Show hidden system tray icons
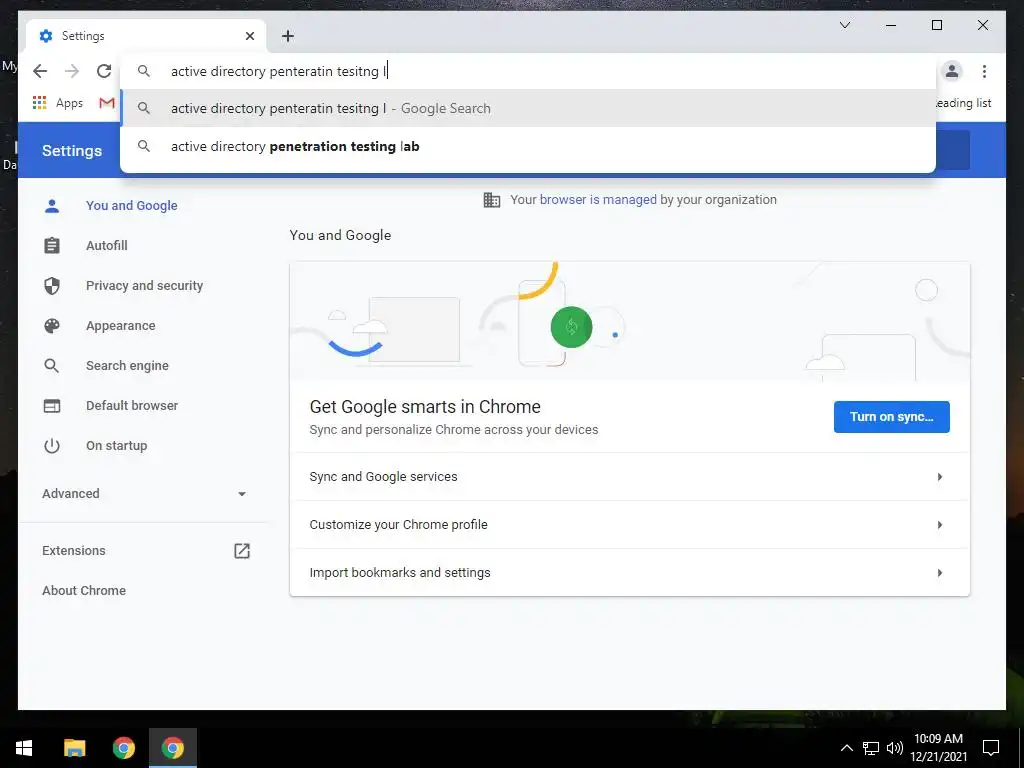 846,748
